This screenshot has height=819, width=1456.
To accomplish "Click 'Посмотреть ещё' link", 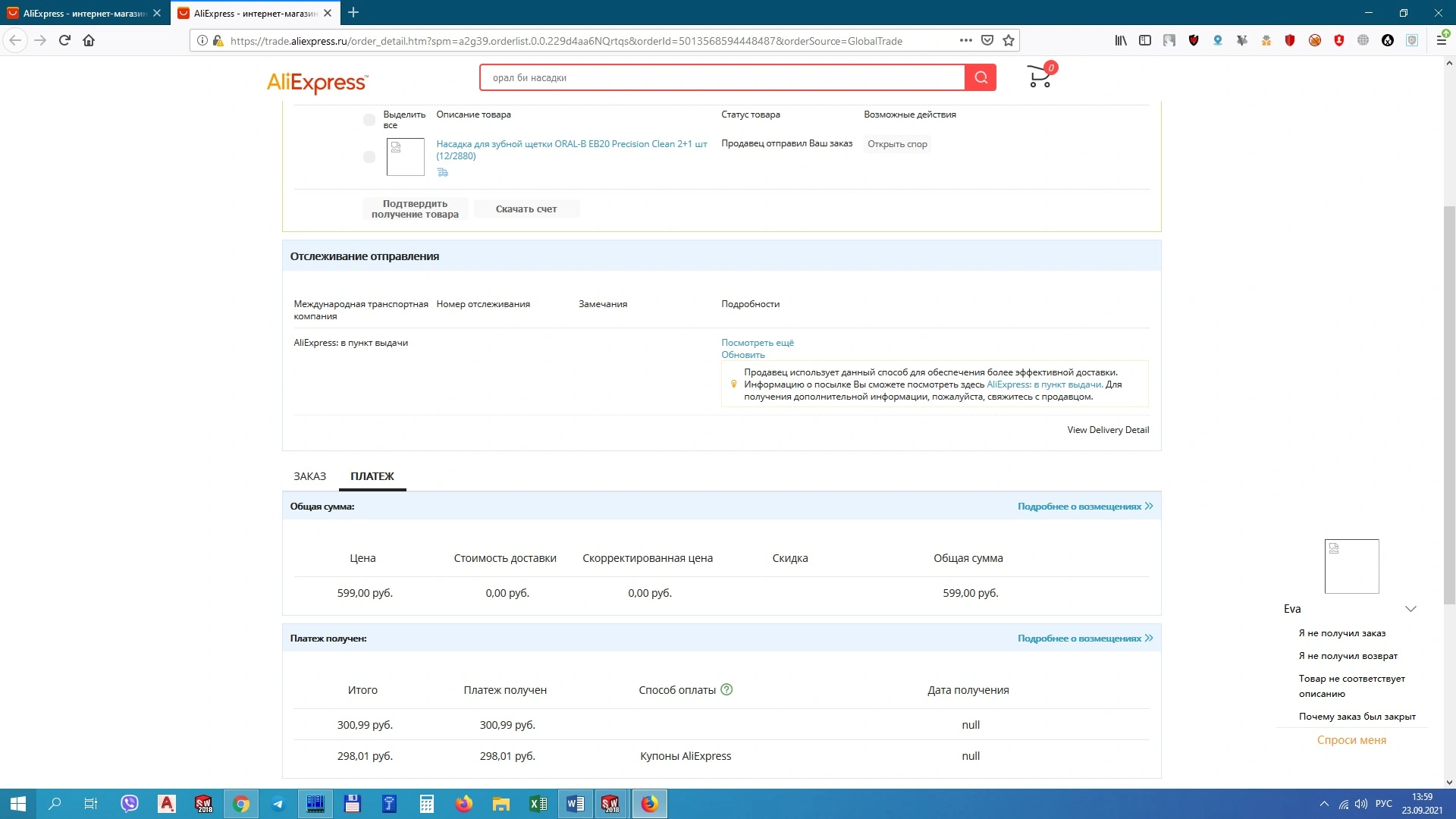I will click(x=758, y=343).
